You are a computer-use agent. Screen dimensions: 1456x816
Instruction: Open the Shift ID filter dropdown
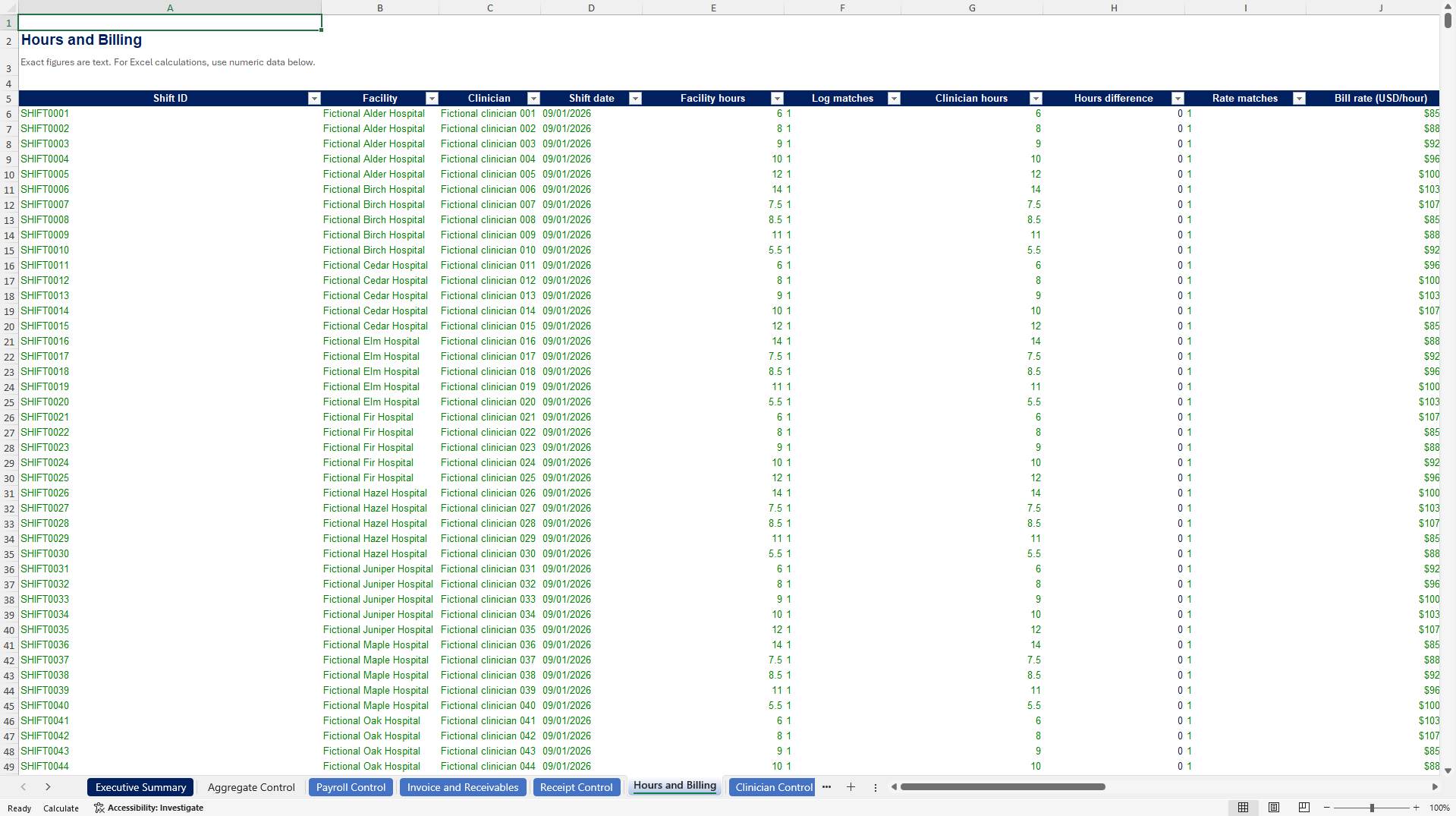tap(314, 99)
